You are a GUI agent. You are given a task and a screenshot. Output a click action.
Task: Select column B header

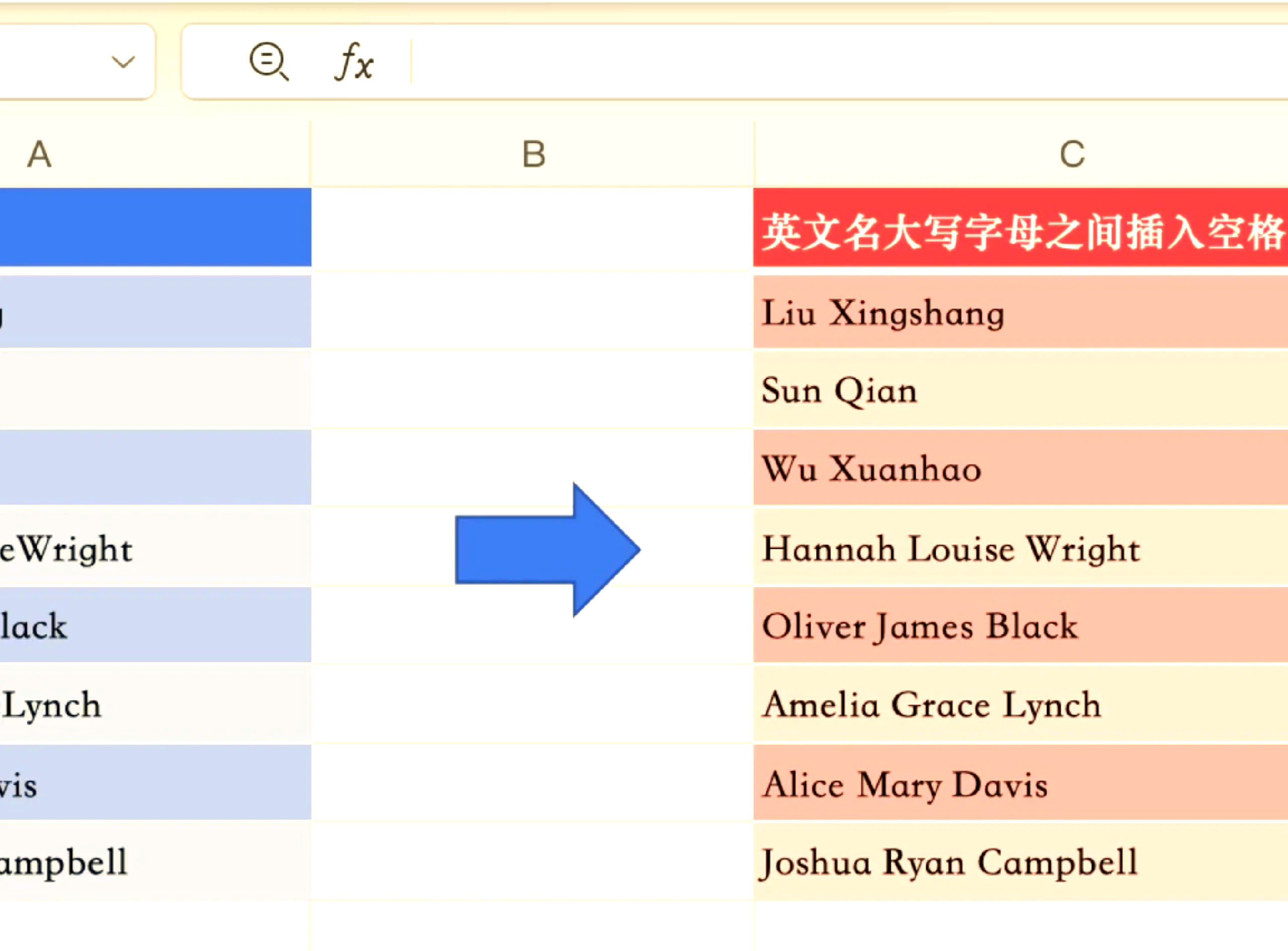click(533, 155)
